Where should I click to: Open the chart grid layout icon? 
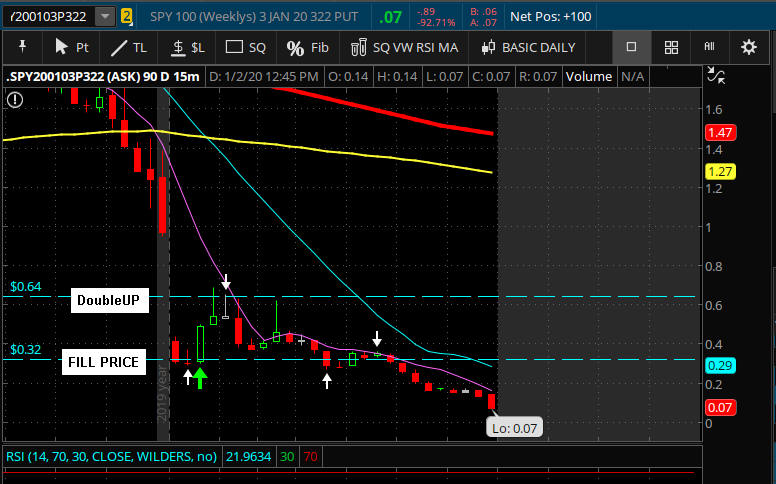coord(671,48)
